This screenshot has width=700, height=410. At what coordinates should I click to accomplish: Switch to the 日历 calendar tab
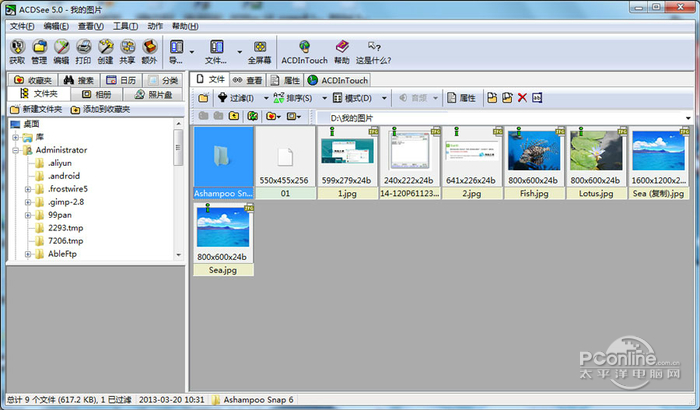click(x=121, y=80)
